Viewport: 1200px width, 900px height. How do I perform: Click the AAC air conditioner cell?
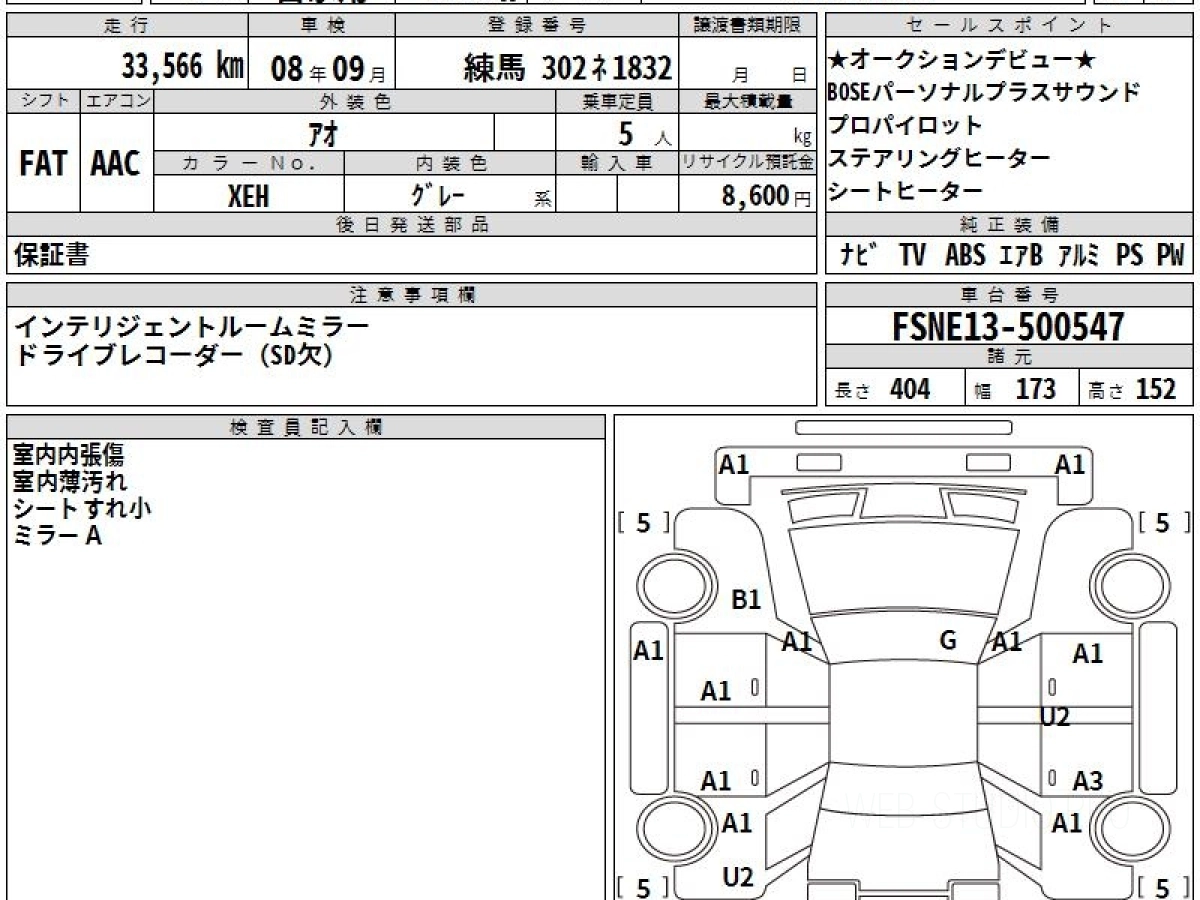[116, 164]
